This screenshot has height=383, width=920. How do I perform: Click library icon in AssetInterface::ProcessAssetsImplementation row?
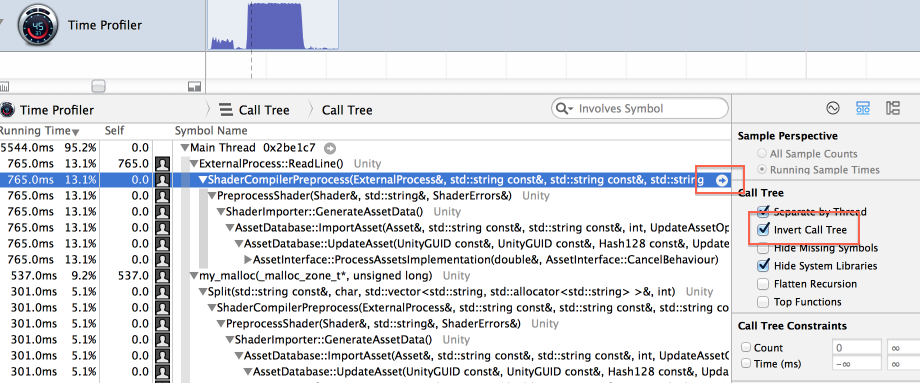[x=162, y=259]
